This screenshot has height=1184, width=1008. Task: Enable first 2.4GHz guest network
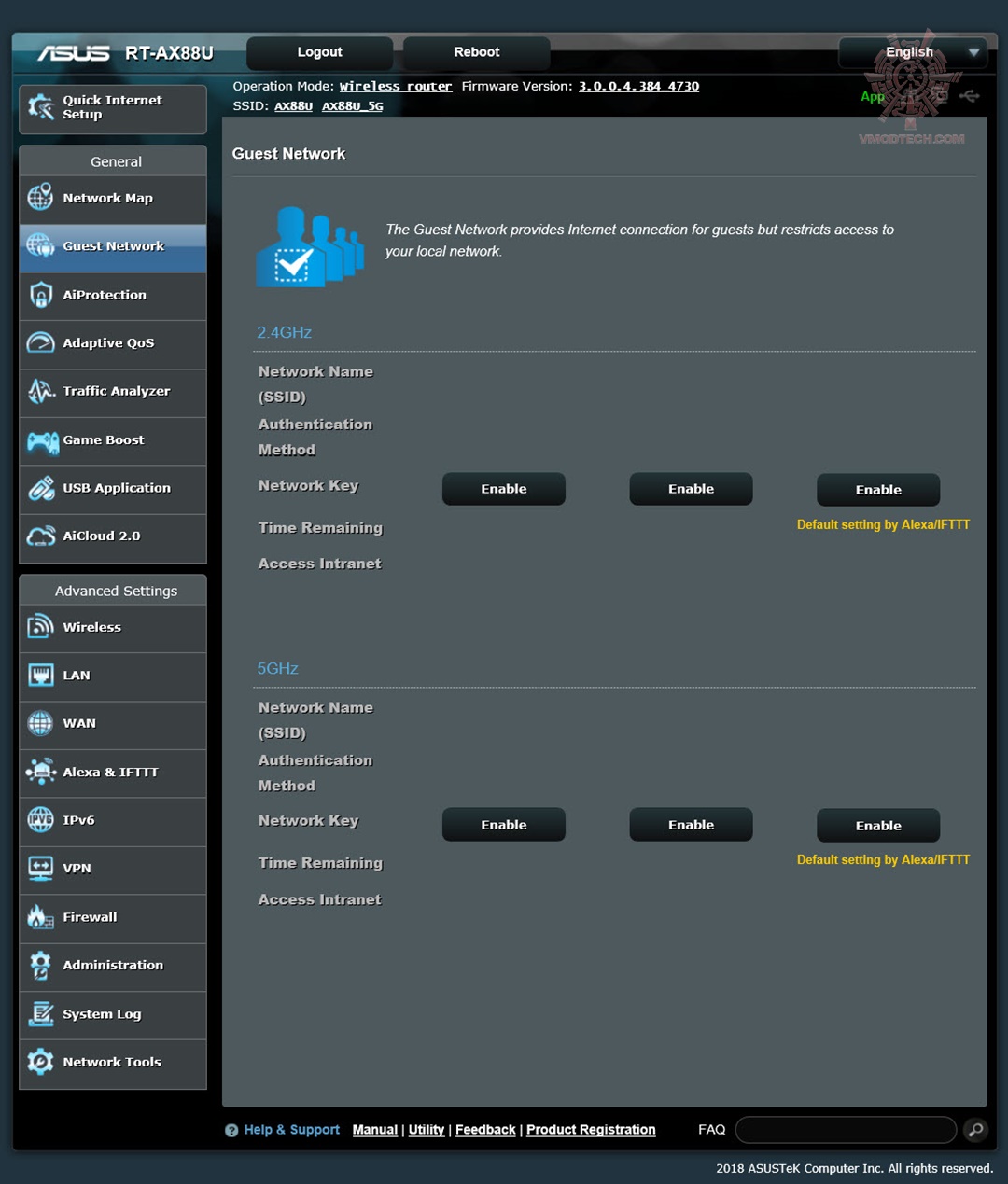[504, 489]
